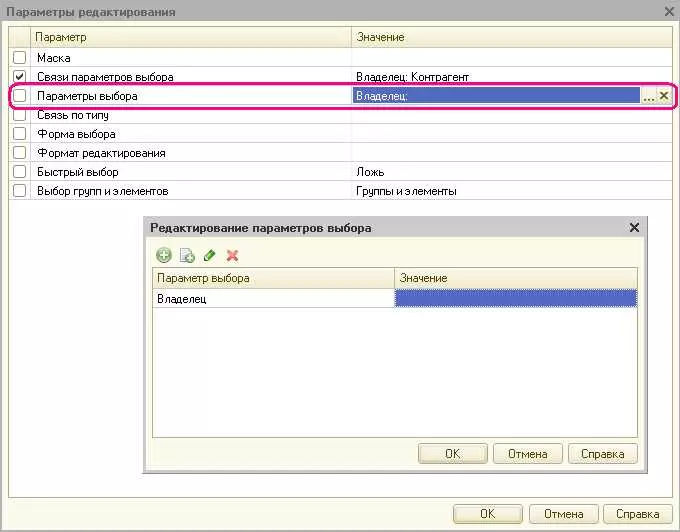Click Отмена in the Редактирование параметров выбора dialog
The width and height of the screenshot is (680, 532).
pos(527,454)
